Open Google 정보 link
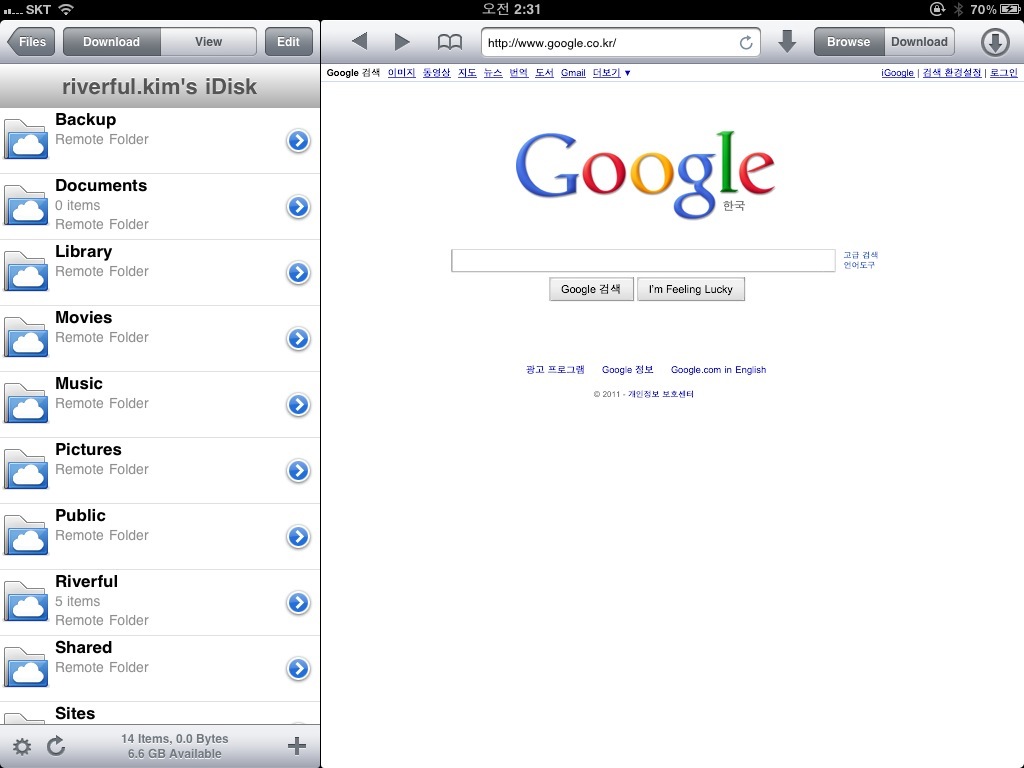1024x768 pixels. 628,370
